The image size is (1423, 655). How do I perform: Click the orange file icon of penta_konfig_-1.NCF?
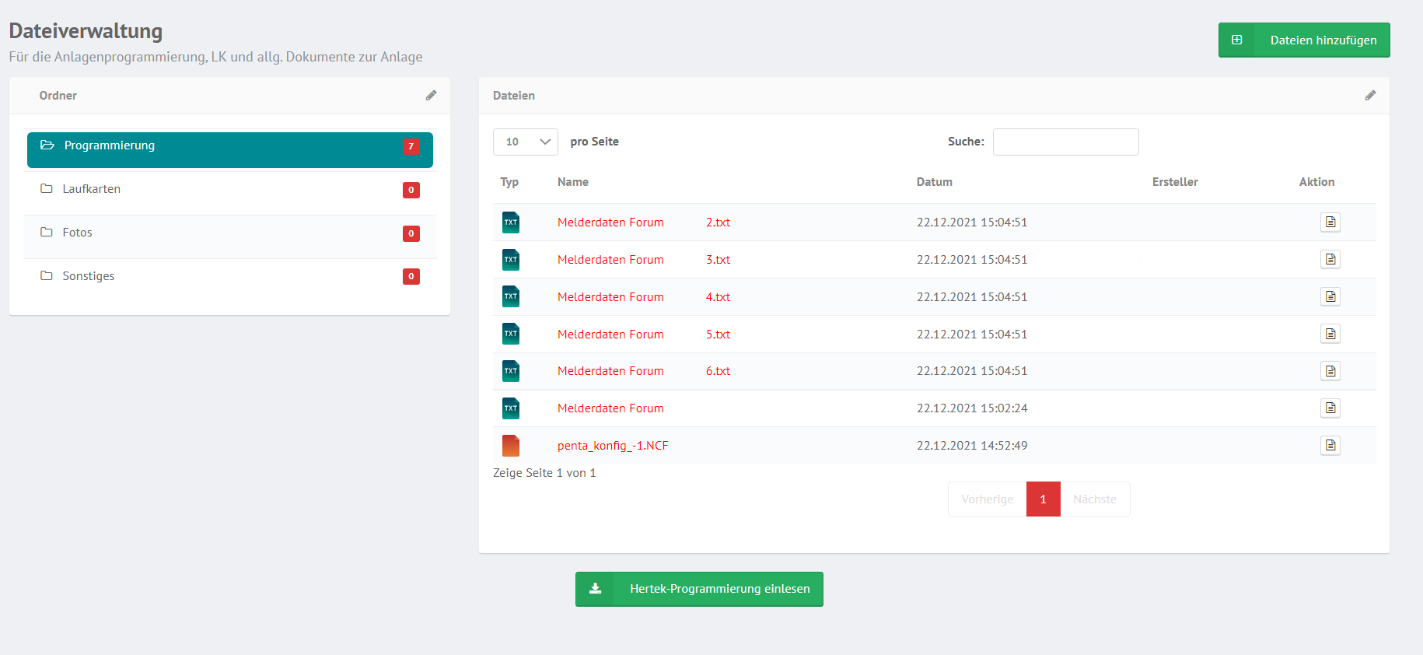tap(510, 445)
